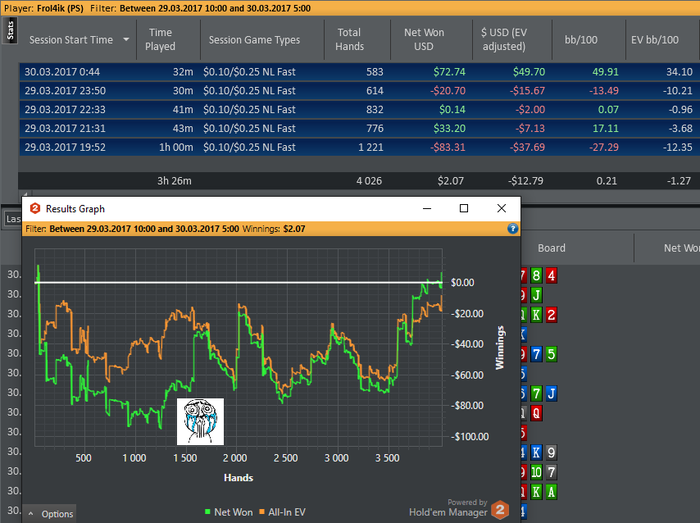700x523 pixels.
Task: Expand the Options panel in Results Graph
Action: click(x=50, y=514)
